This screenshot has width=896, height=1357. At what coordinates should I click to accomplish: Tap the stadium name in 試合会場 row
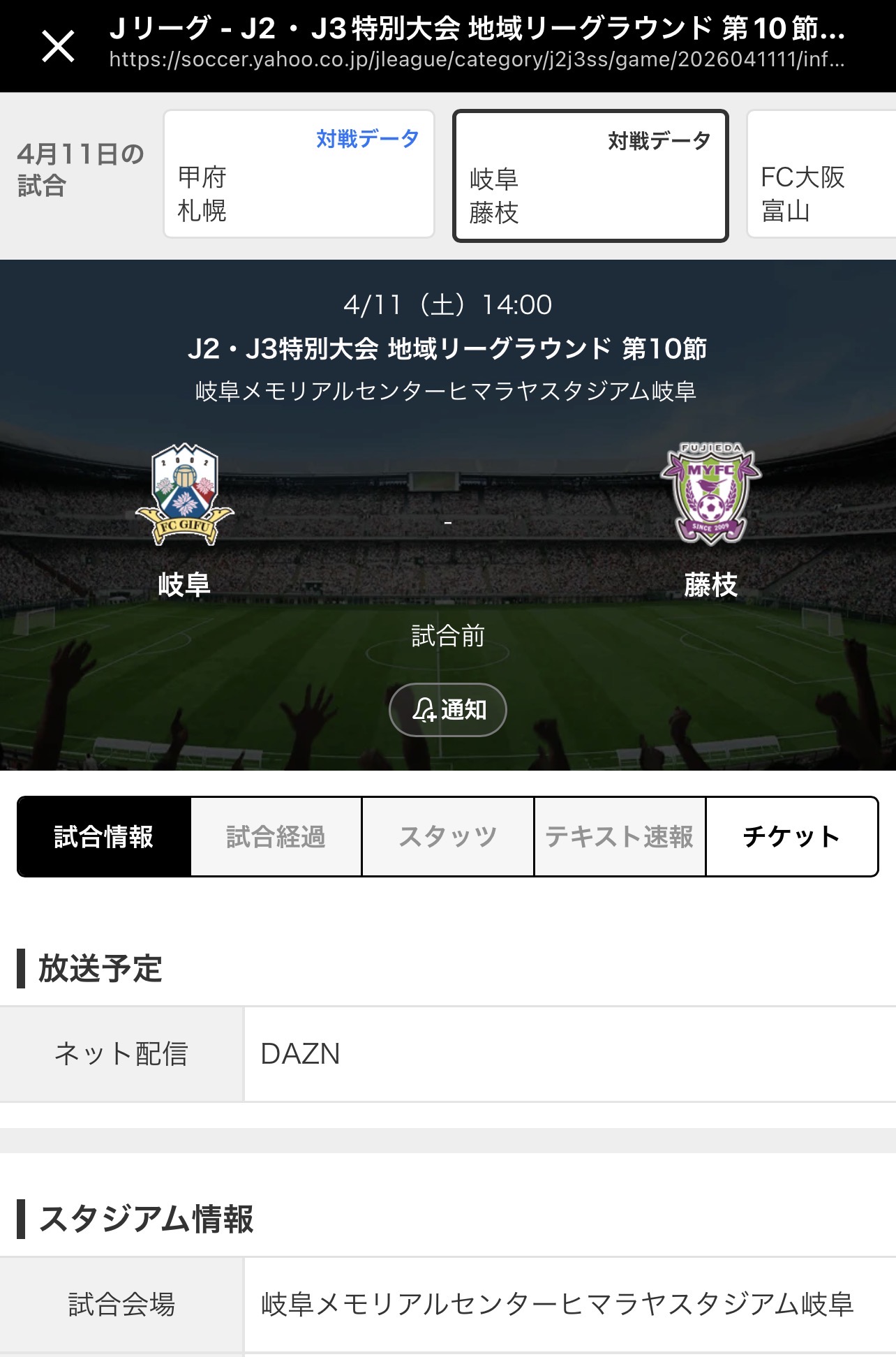click(557, 1304)
